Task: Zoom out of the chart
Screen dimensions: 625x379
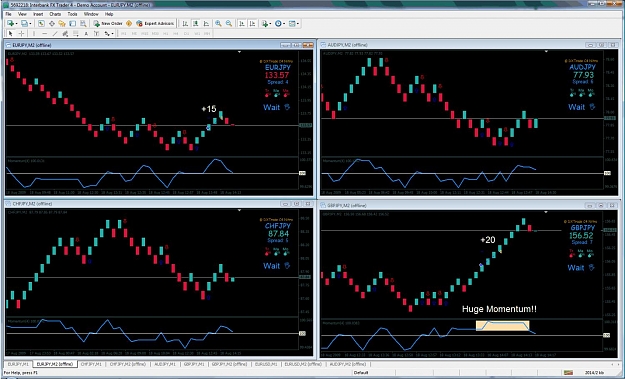Action: click(229, 24)
